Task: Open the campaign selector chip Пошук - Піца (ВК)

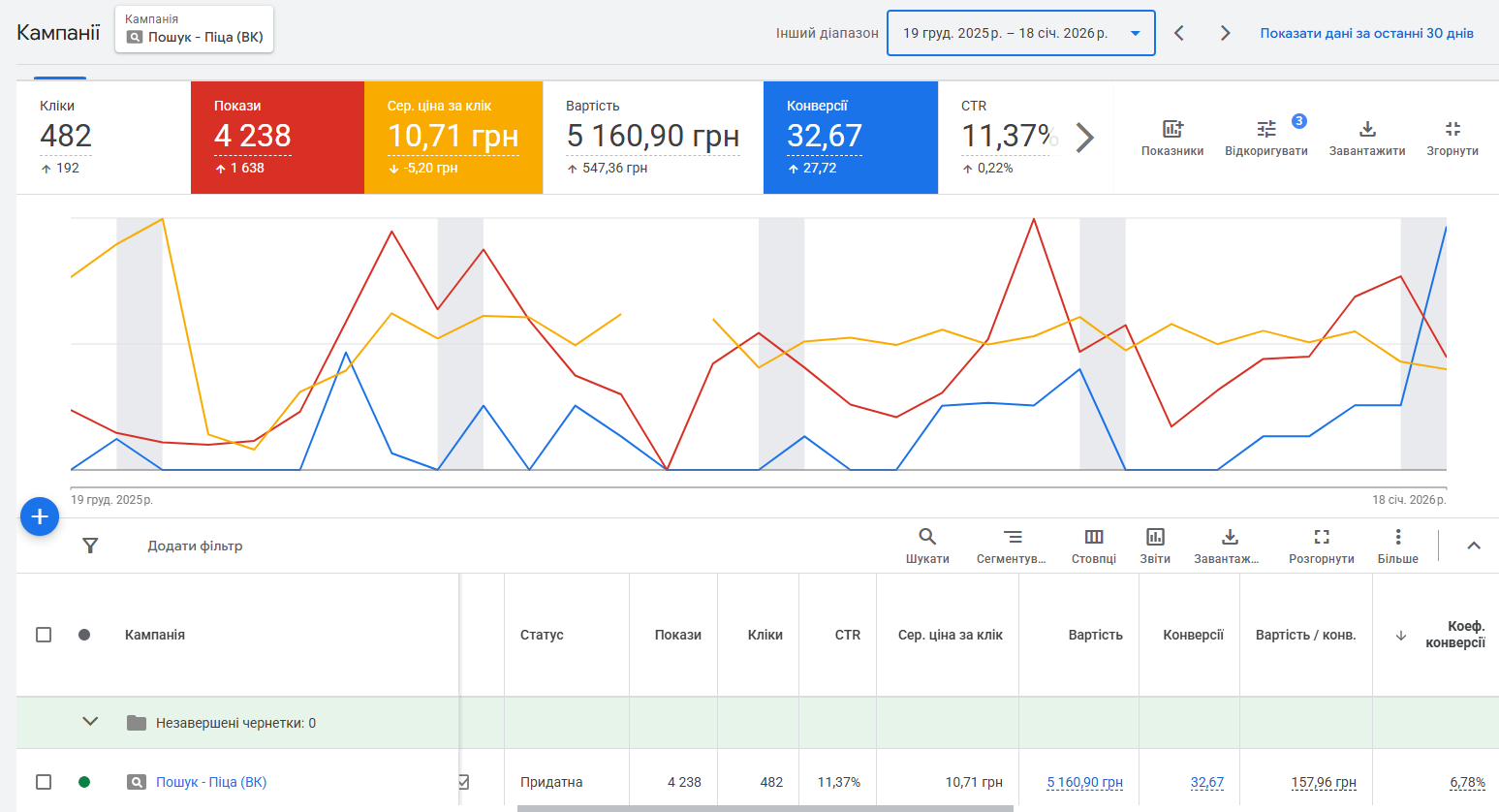Action: pos(194,29)
